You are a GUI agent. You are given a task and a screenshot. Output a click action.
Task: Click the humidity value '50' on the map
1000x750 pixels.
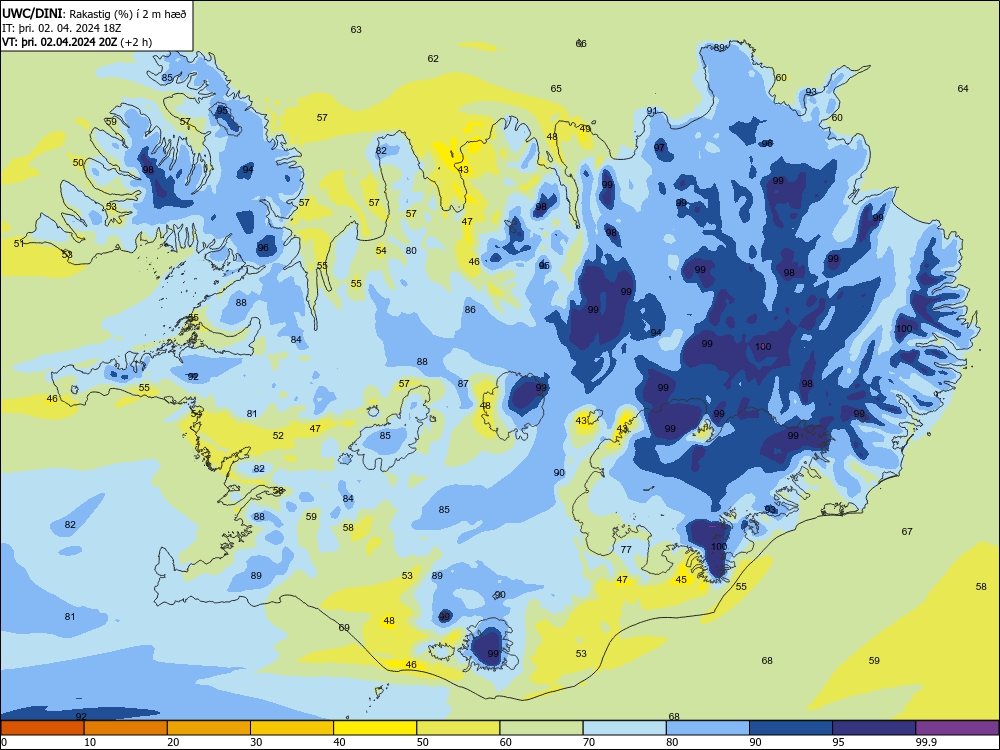[78, 163]
